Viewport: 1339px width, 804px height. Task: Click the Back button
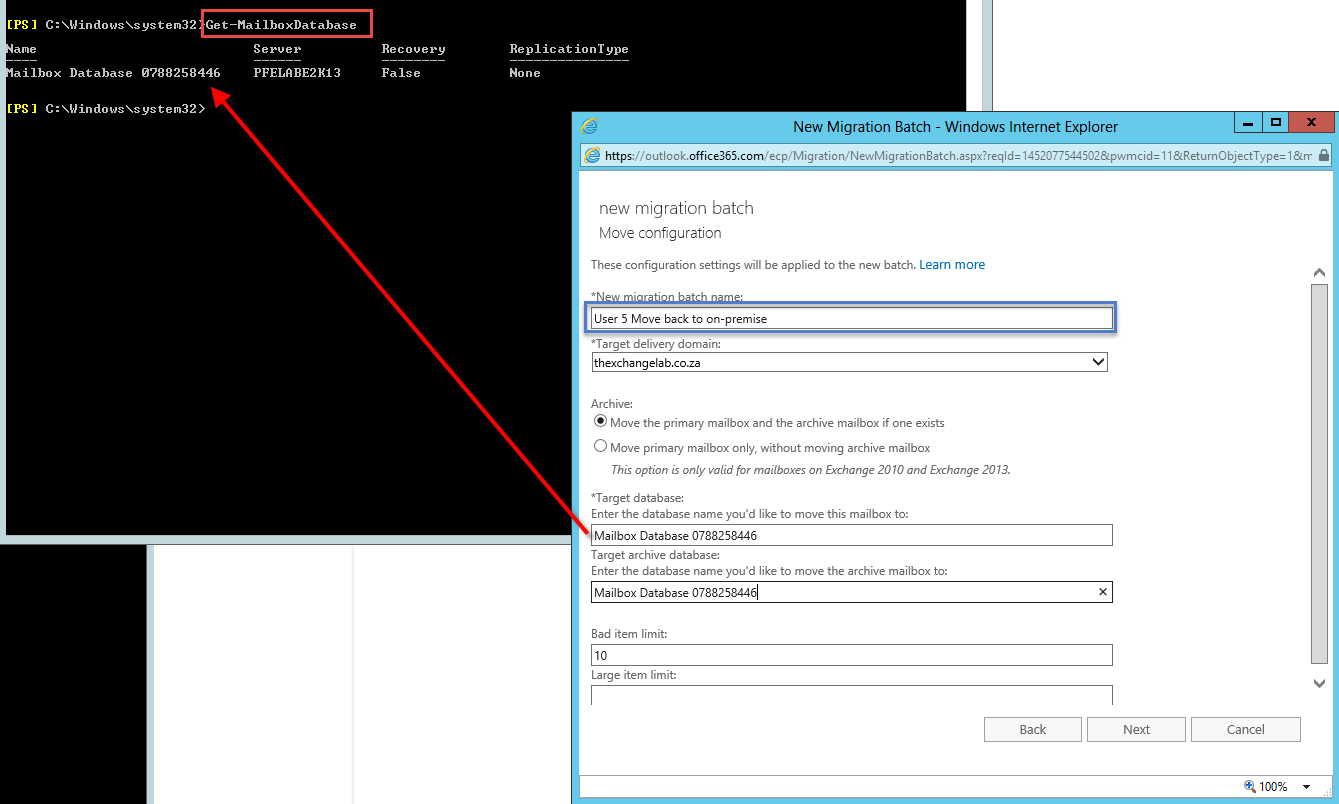click(x=1033, y=729)
